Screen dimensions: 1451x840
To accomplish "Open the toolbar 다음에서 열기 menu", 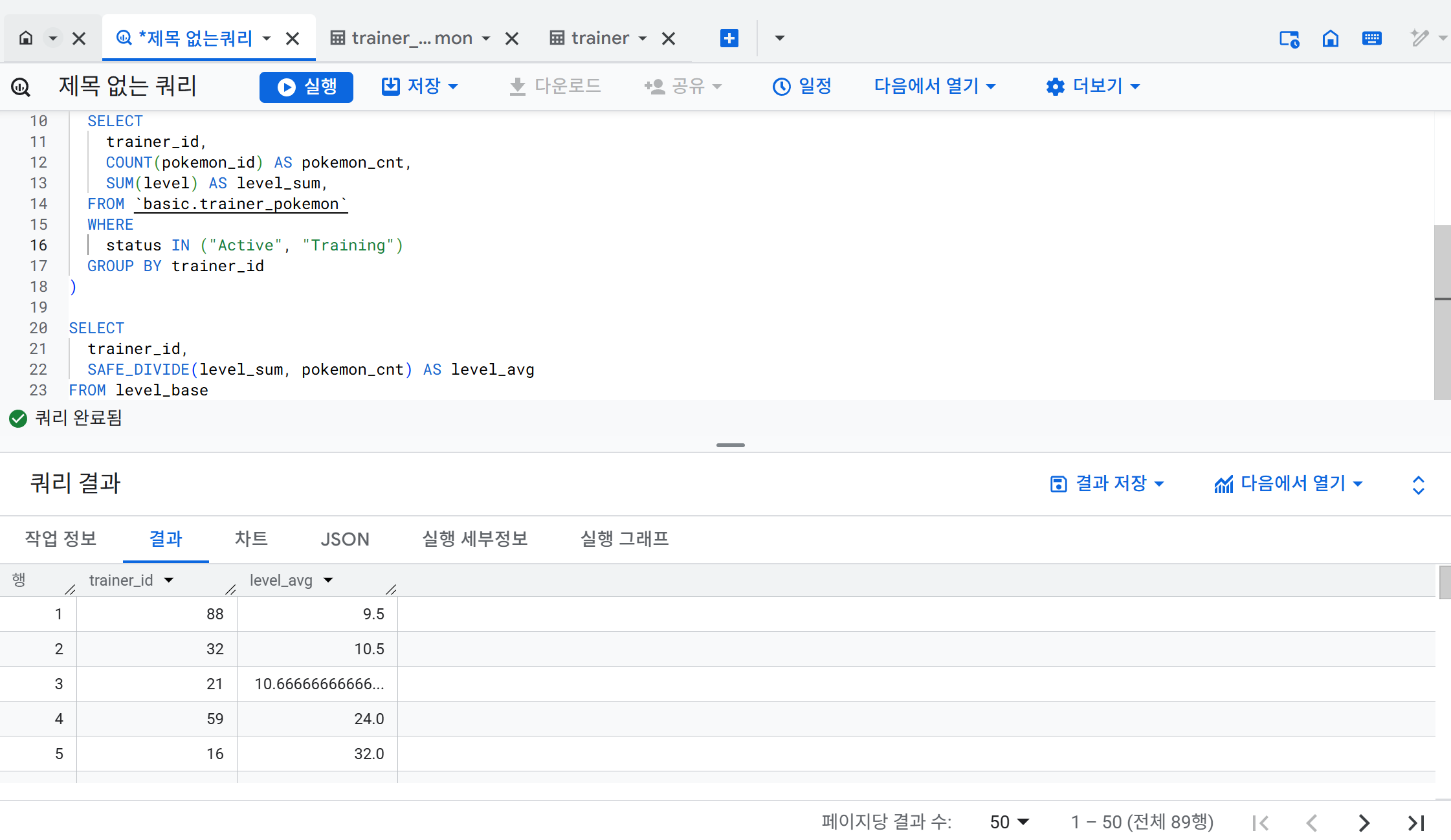I will point(935,86).
